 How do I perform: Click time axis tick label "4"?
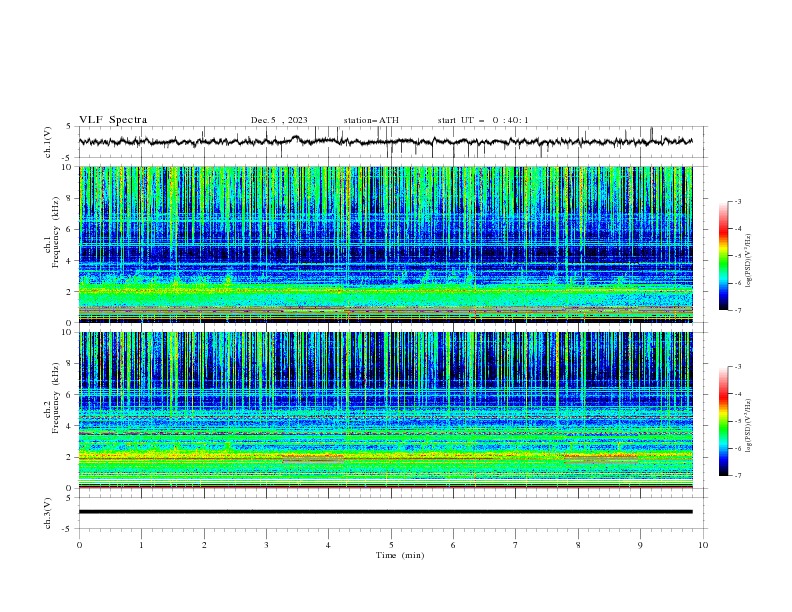click(x=328, y=545)
